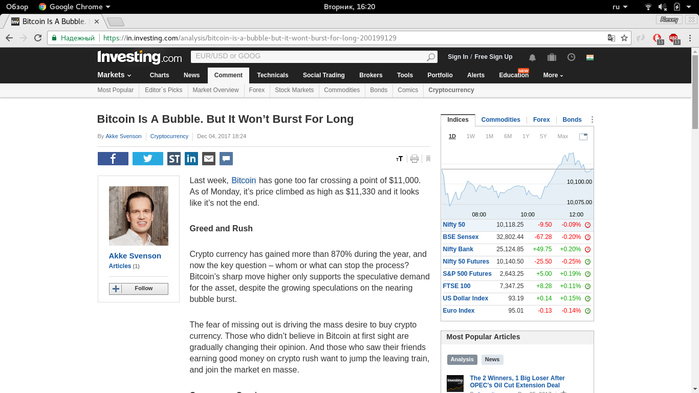This screenshot has height=393, width=699.
Task: Open the Cryptocurrency sub-menu item
Action: [x=451, y=90]
